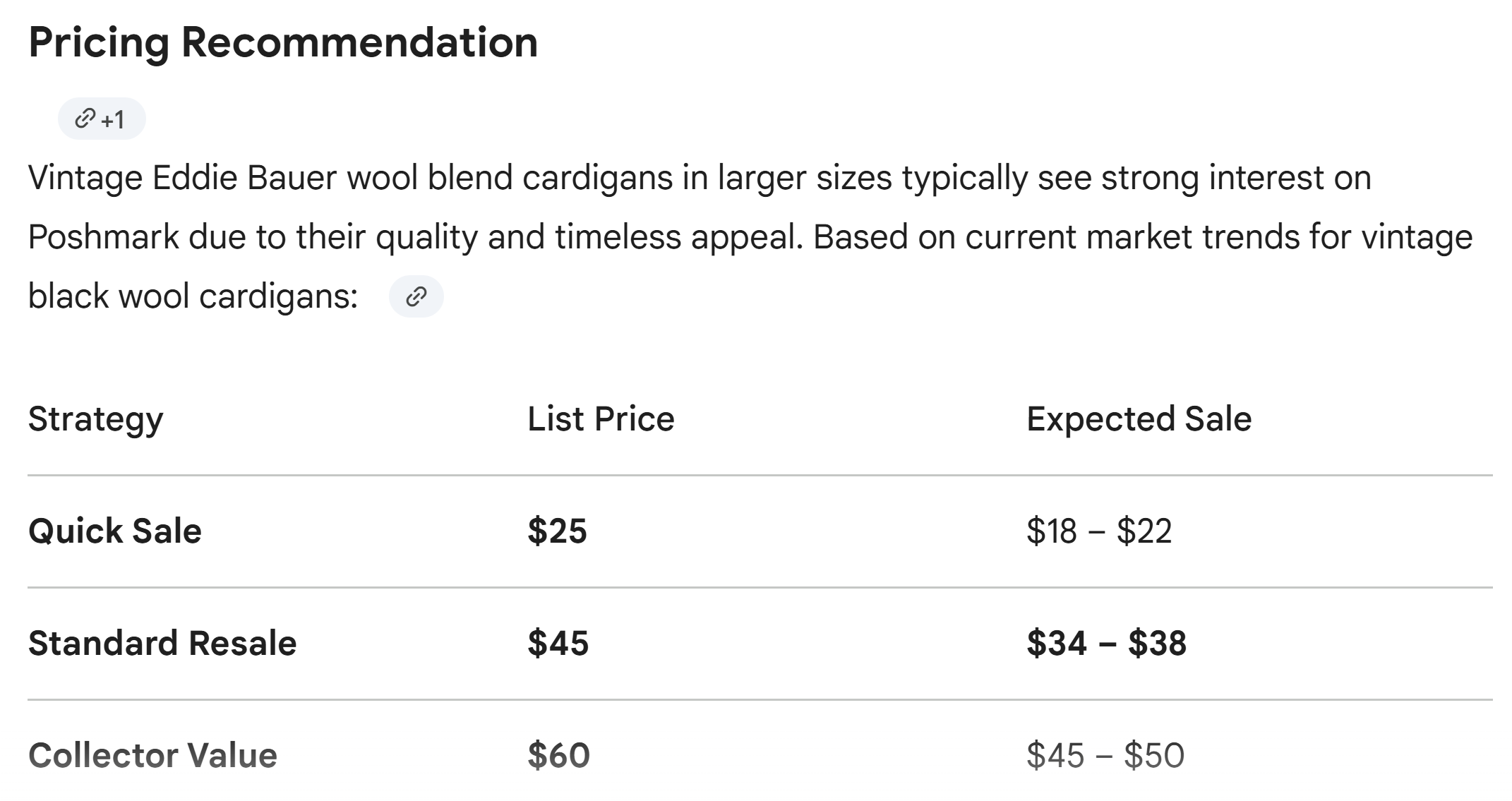This screenshot has width=1512, height=801.
Task: Click the $25 list price cell
Action: (557, 531)
